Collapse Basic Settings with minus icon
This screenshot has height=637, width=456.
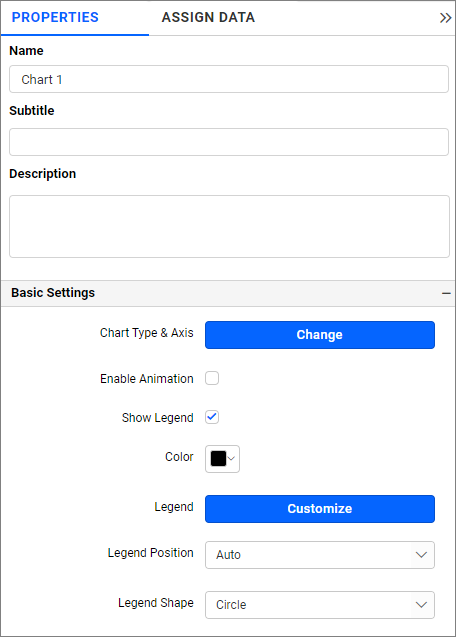point(446,293)
